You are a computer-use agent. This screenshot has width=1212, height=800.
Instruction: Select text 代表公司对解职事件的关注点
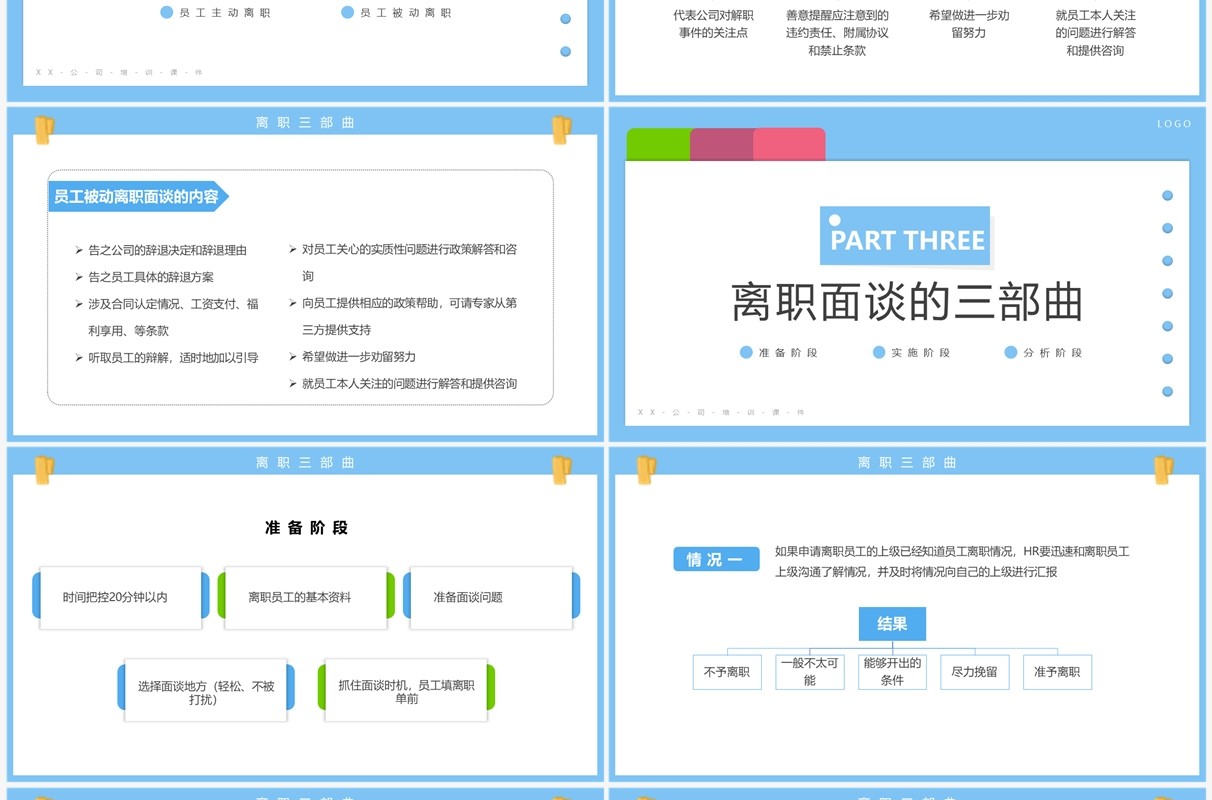point(713,24)
